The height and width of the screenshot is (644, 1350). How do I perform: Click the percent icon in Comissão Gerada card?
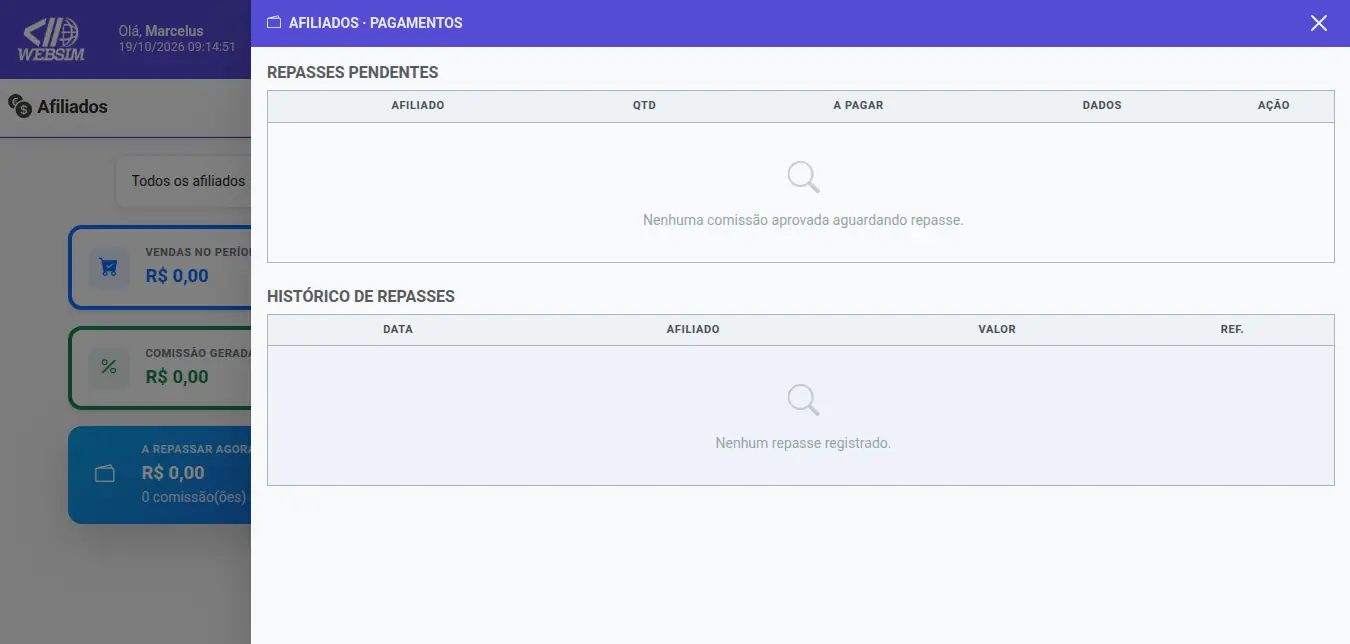109,368
